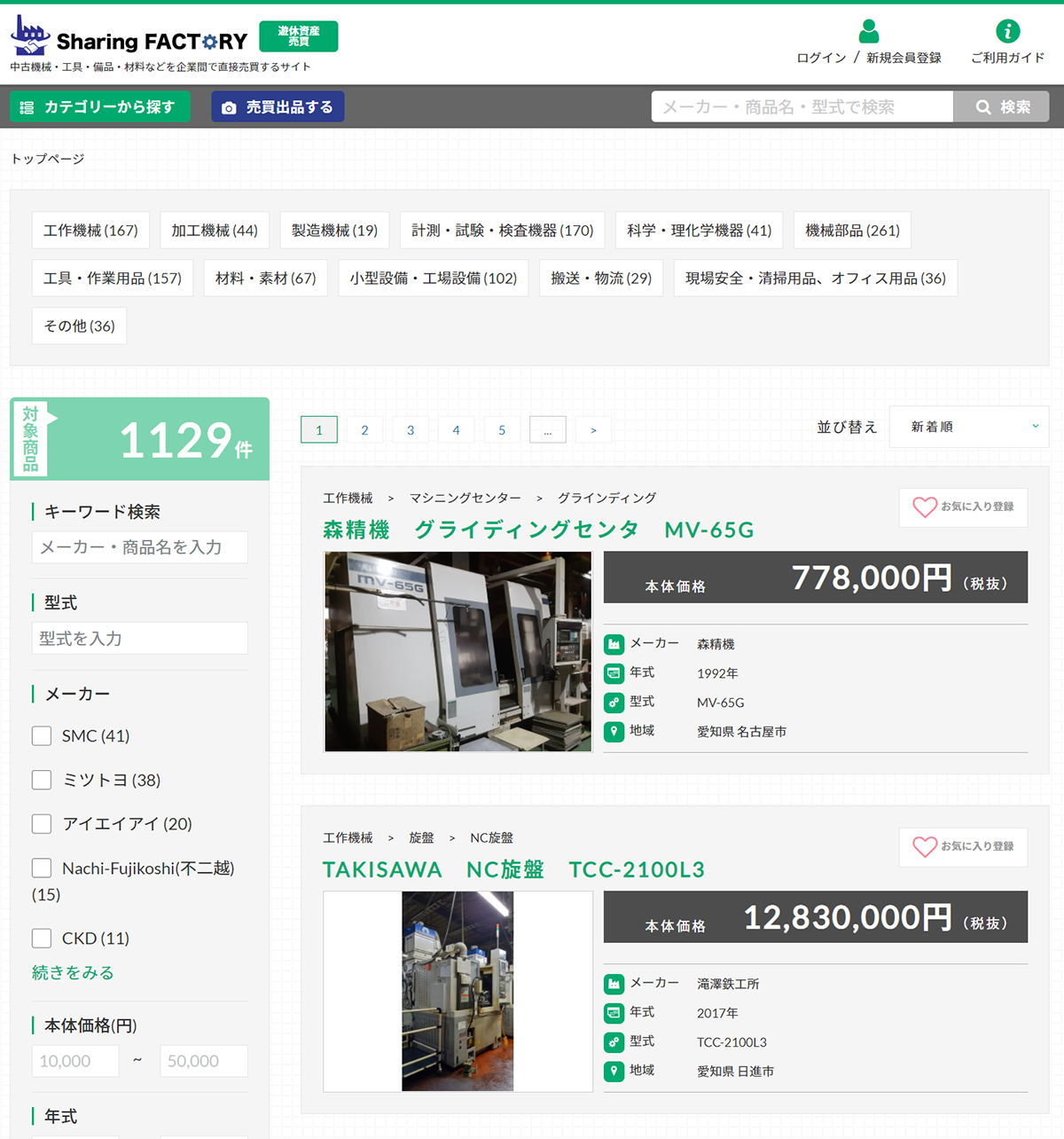Select the 機械部品 (261) category

click(x=852, y=231)
